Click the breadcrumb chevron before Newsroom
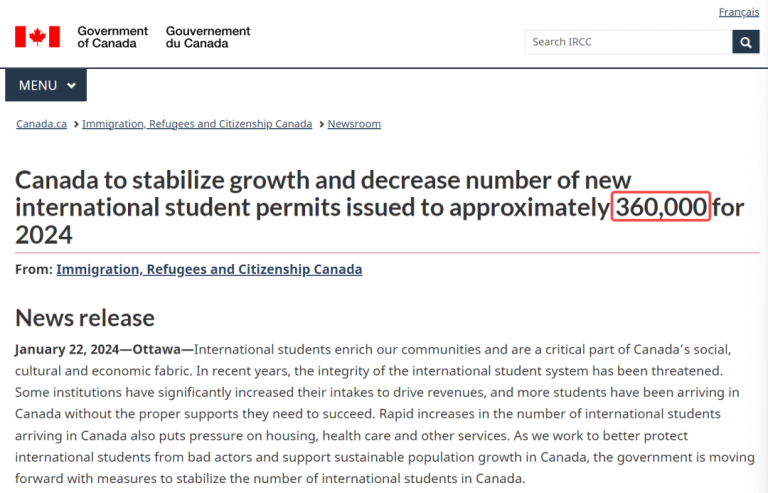This screenshot has height=493, width=768. point(321,124)
